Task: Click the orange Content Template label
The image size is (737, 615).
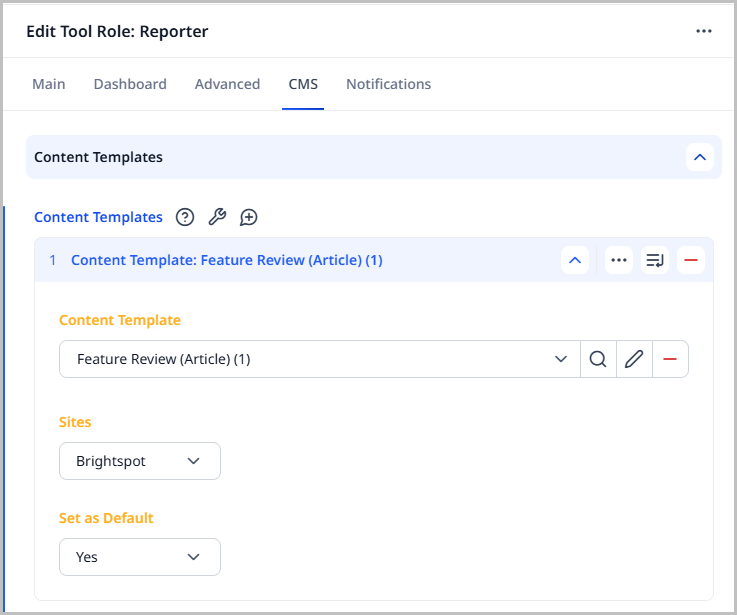Action: click(x=120, y=320)
